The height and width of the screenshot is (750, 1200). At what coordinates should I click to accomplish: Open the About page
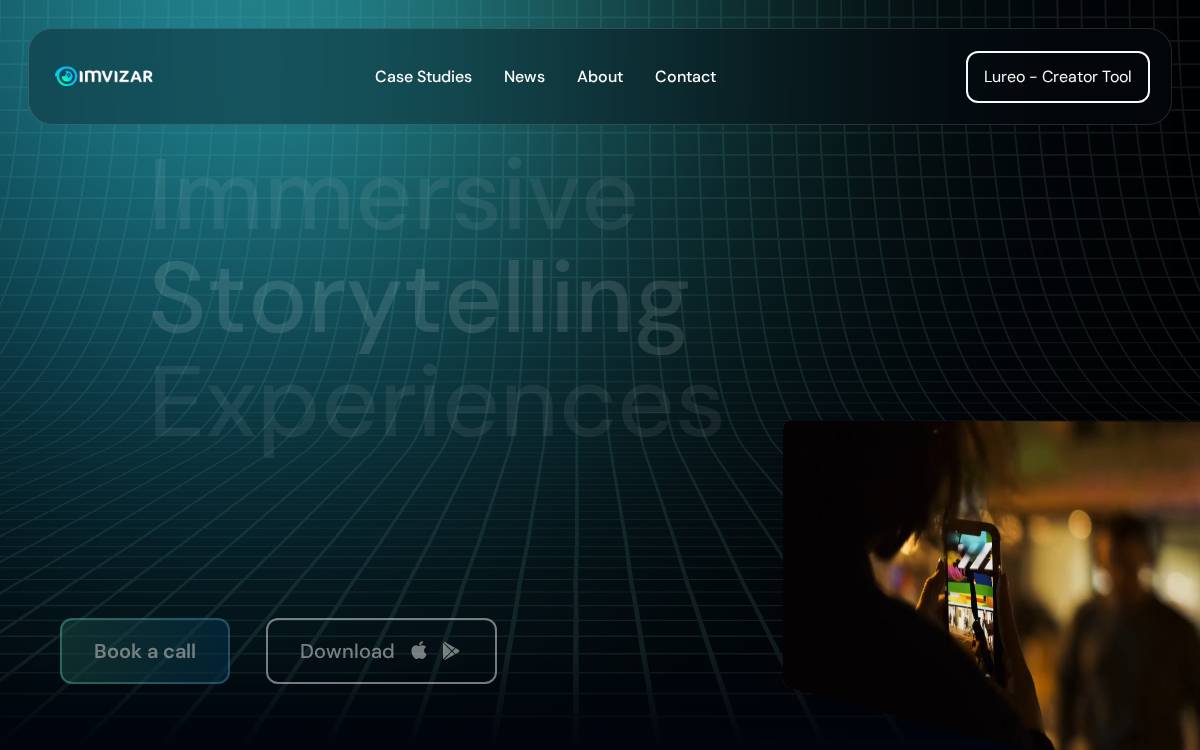point(600,77)
